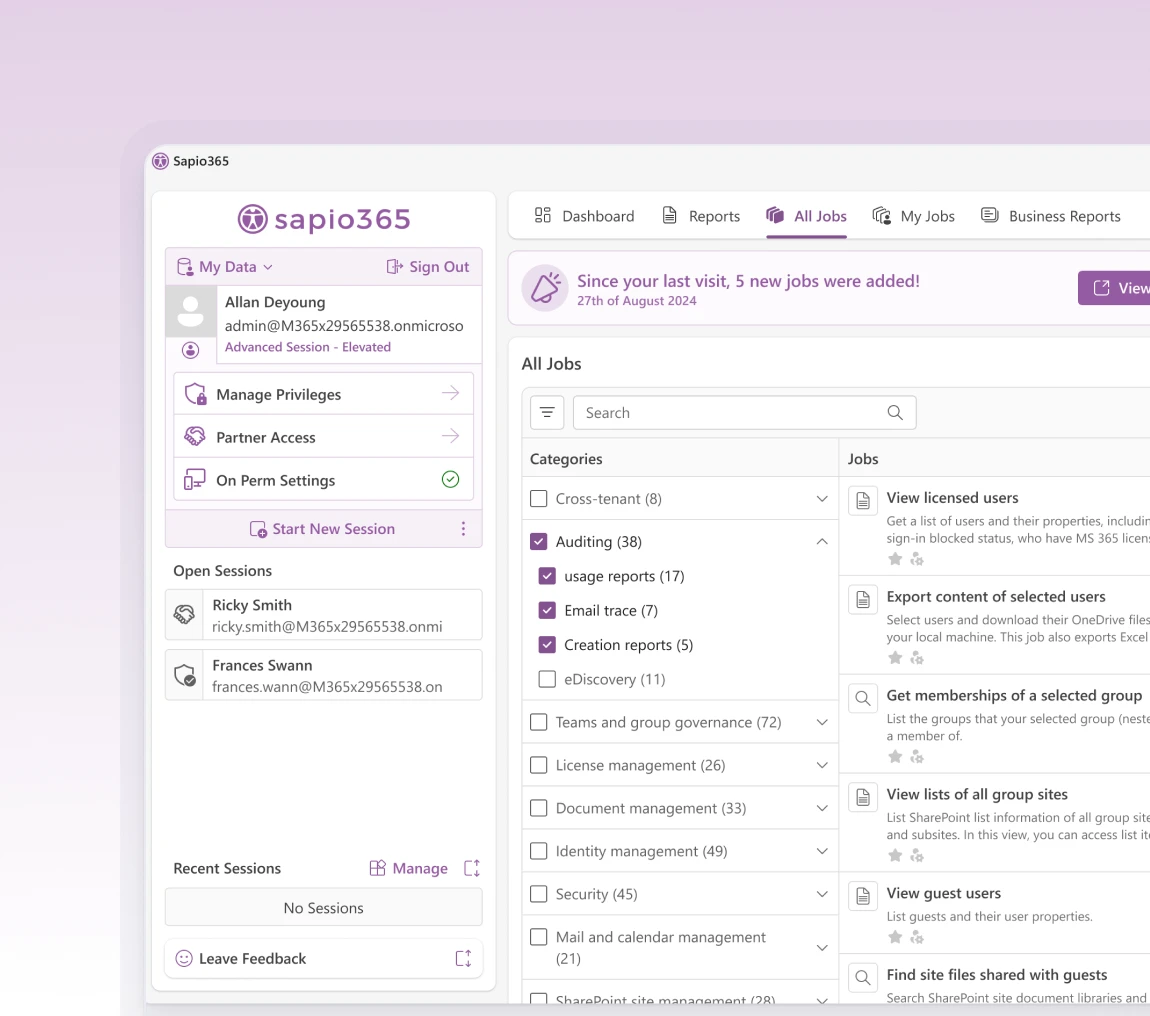This screenshot has height=1016, width=1150.
Task: Check Security (45) checkbox
Action: (x=538, y=894)
